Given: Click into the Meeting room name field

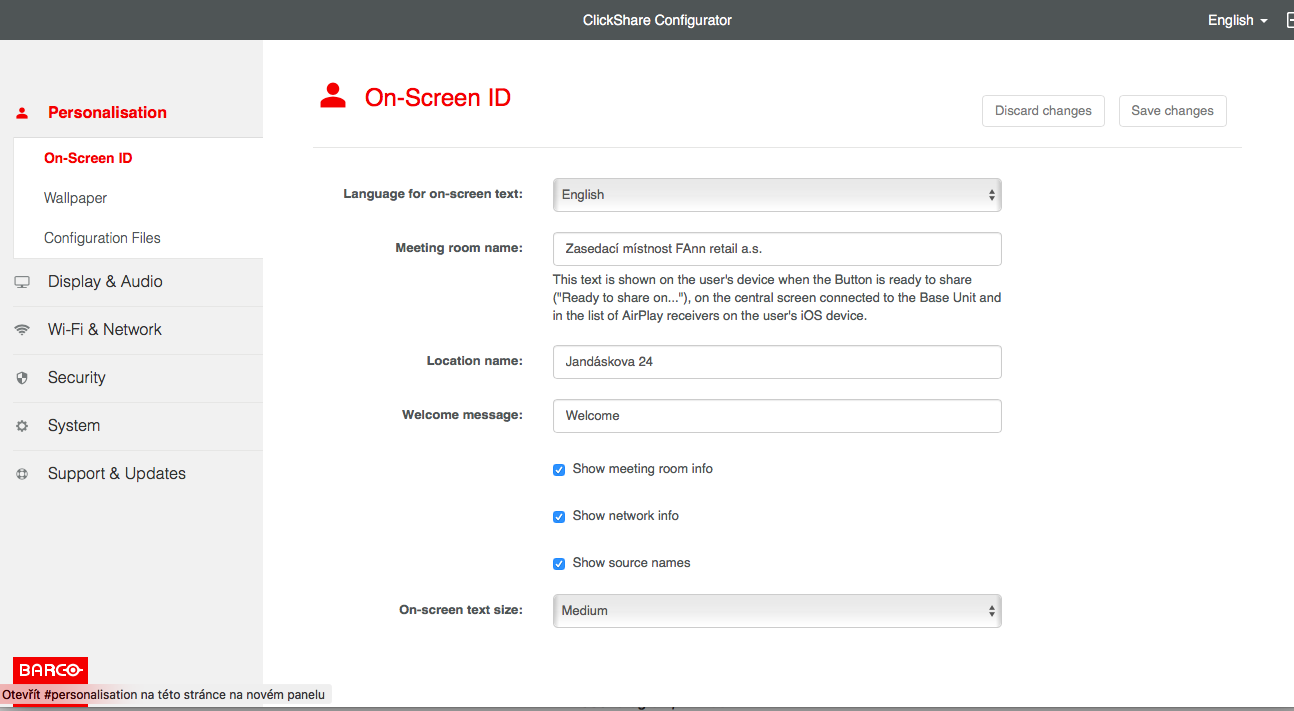Looking at the screenshot, I should pos(776,249).
